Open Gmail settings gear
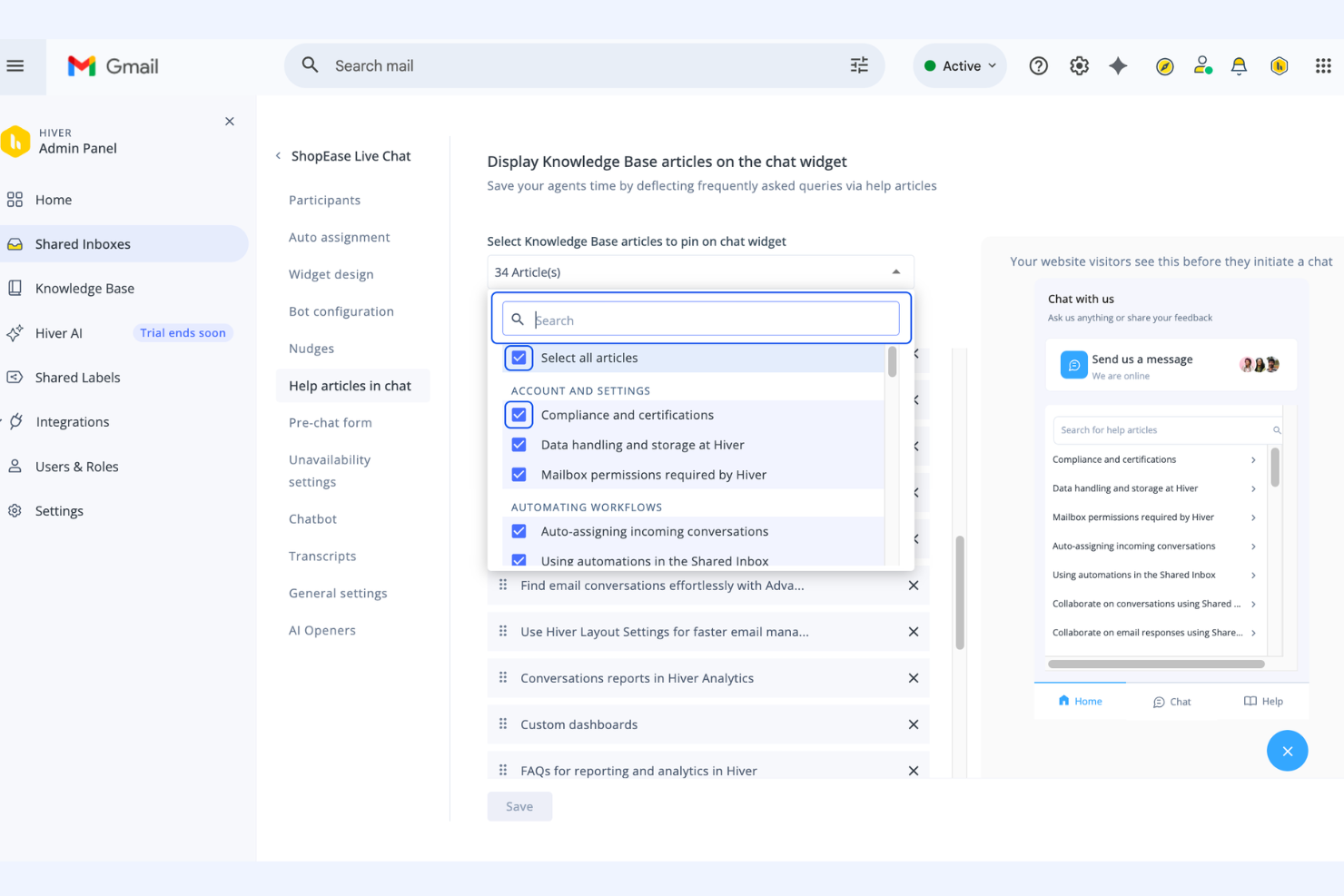Viewport: 1344px width, 896px height. click(x=1079, y=65)
